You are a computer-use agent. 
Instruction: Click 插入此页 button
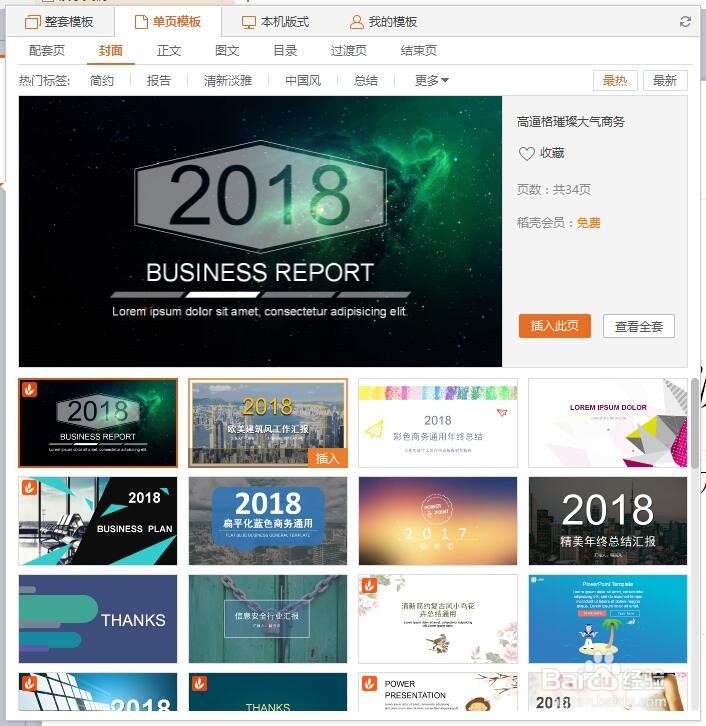[555, 326]
